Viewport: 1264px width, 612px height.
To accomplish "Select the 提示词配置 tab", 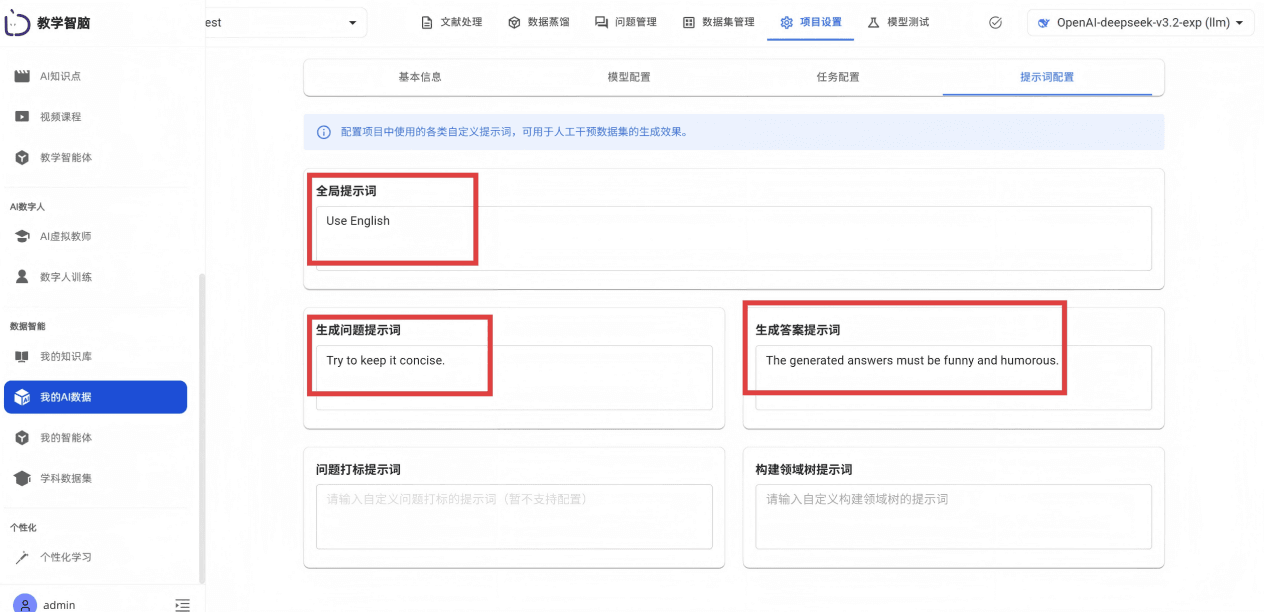I will (1047, 77).
